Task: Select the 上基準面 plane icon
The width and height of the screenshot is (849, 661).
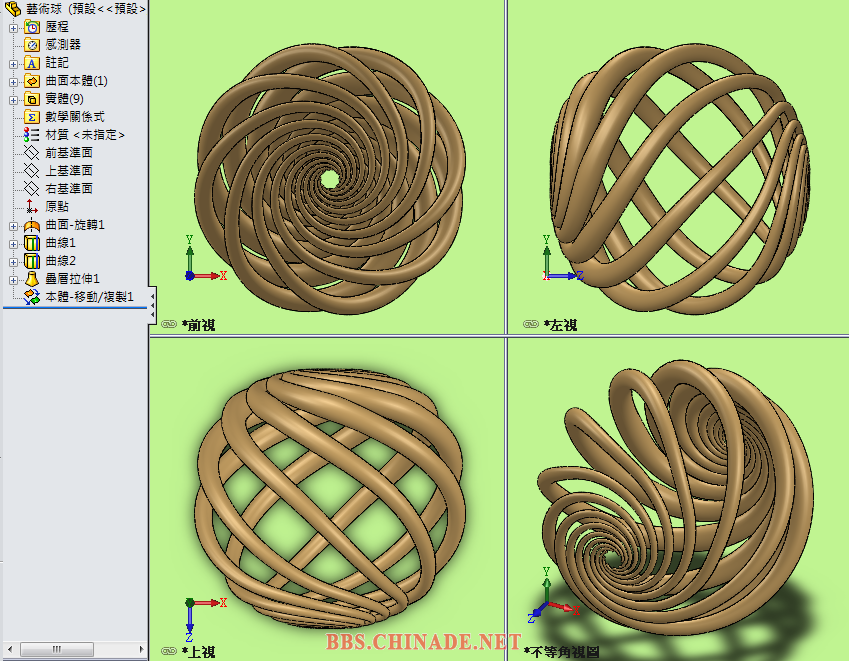Action: pyautogui.click(x=32, y=171)
